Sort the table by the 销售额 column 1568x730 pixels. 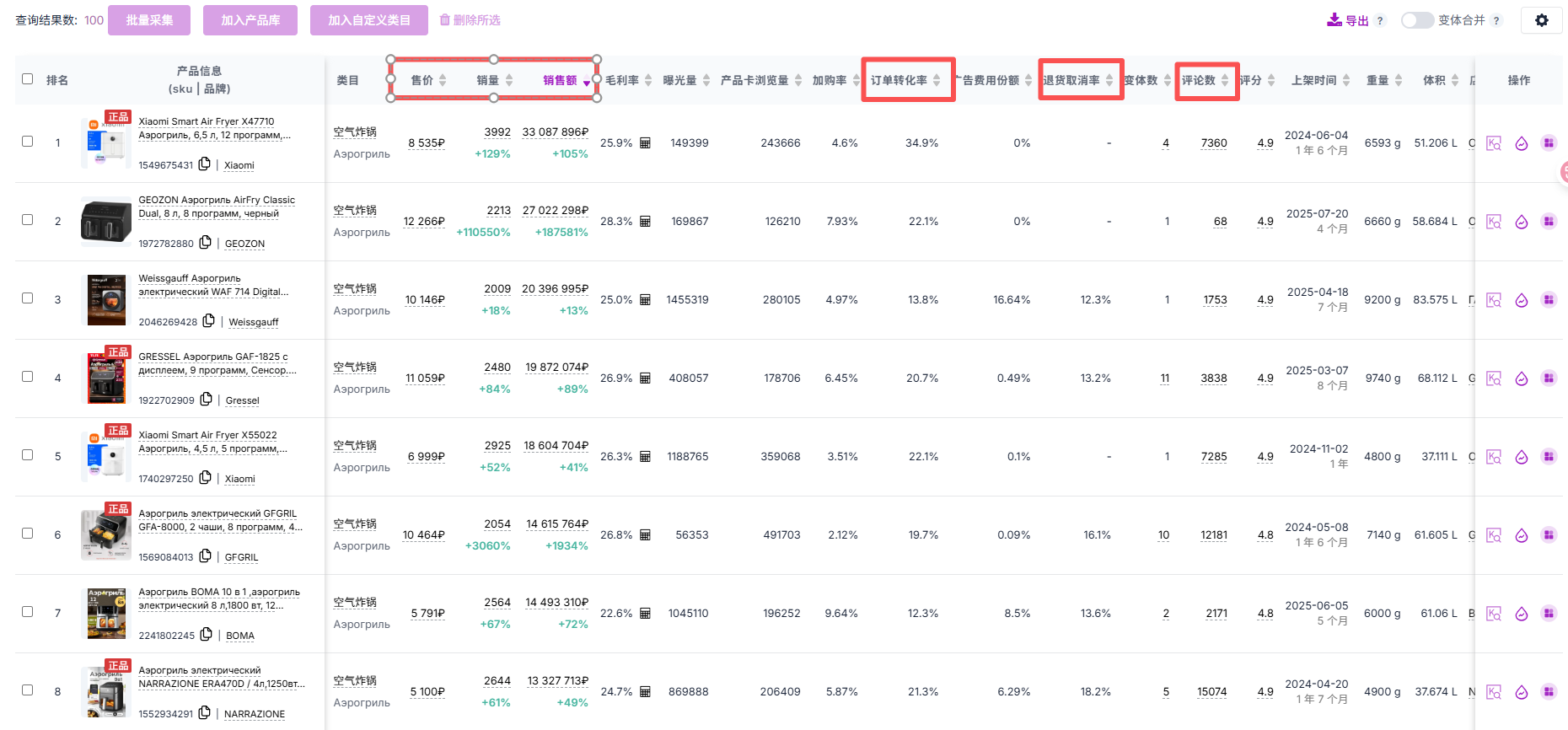587,81
